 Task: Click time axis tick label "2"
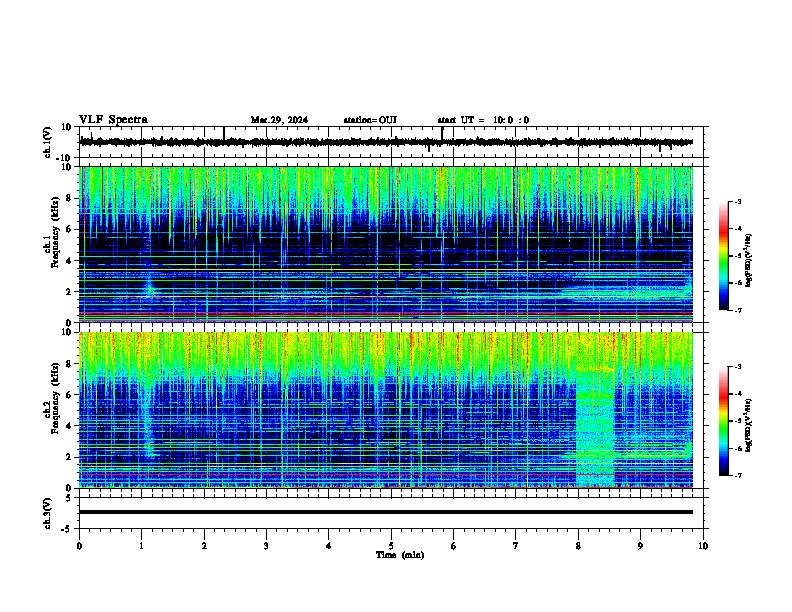coord(204,546)
